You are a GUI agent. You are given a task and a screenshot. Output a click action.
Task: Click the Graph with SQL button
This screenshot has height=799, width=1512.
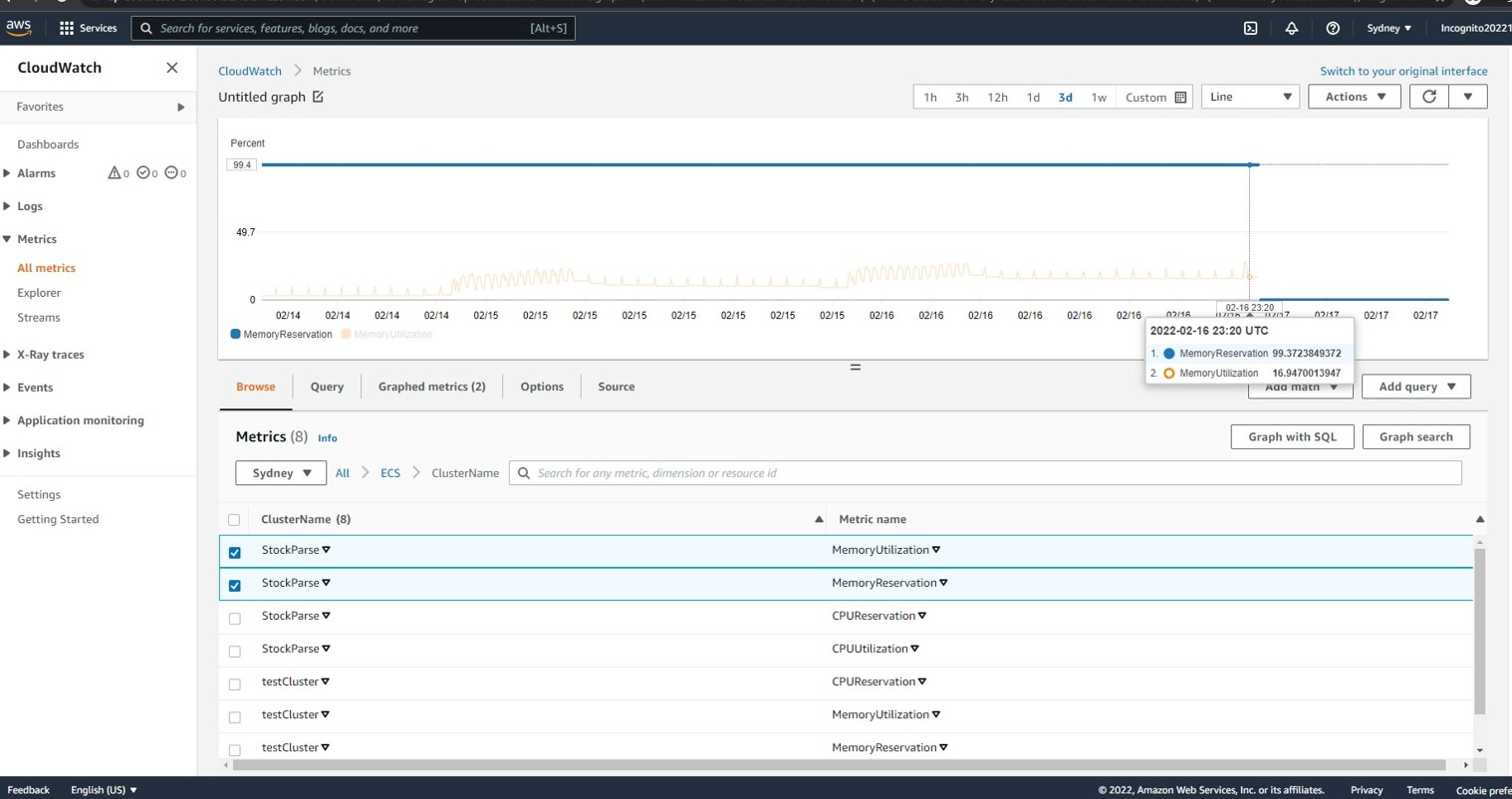point(1293,436)
